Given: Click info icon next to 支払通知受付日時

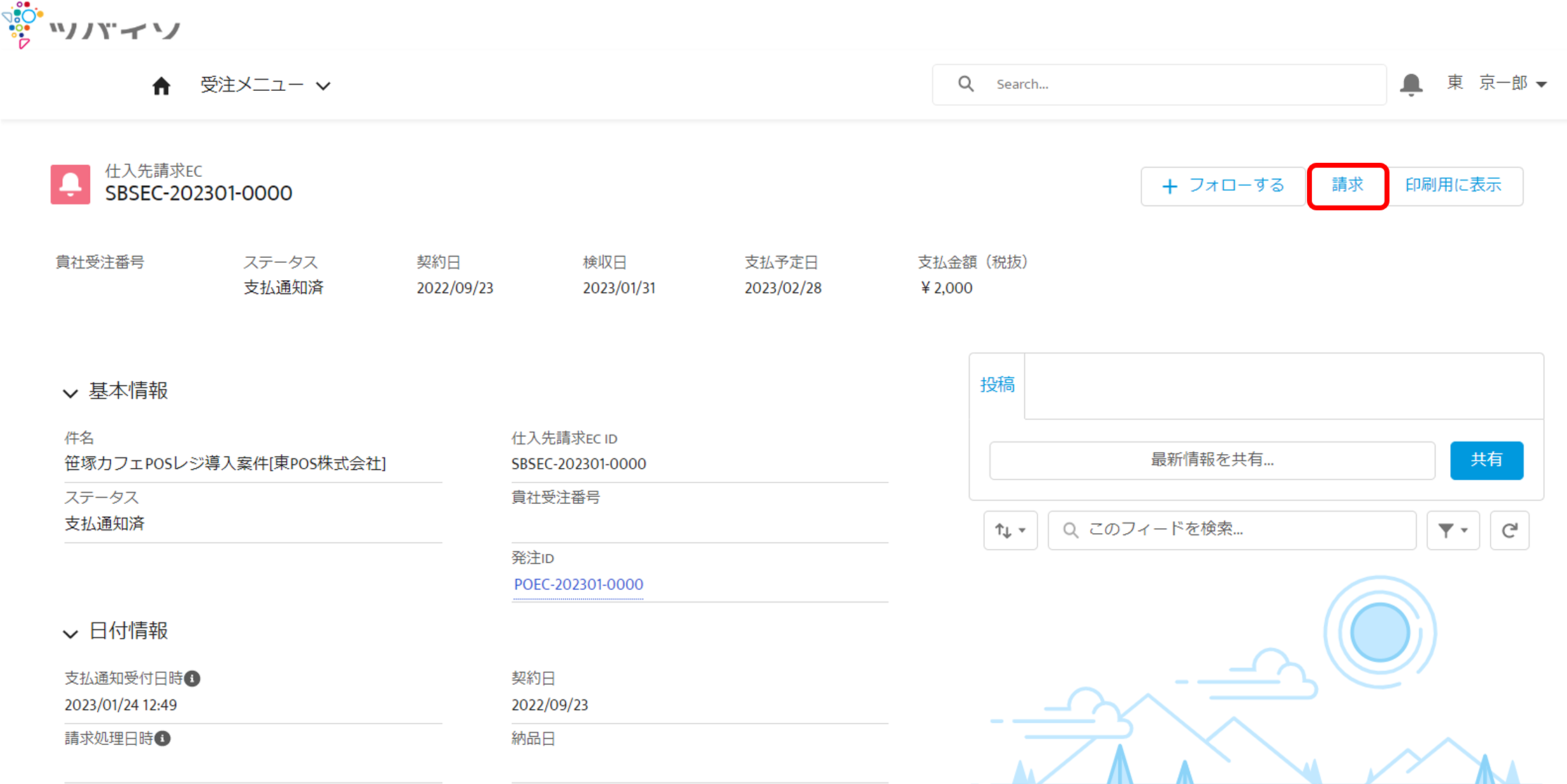Looking at the screenshot, I should [192, 678].
